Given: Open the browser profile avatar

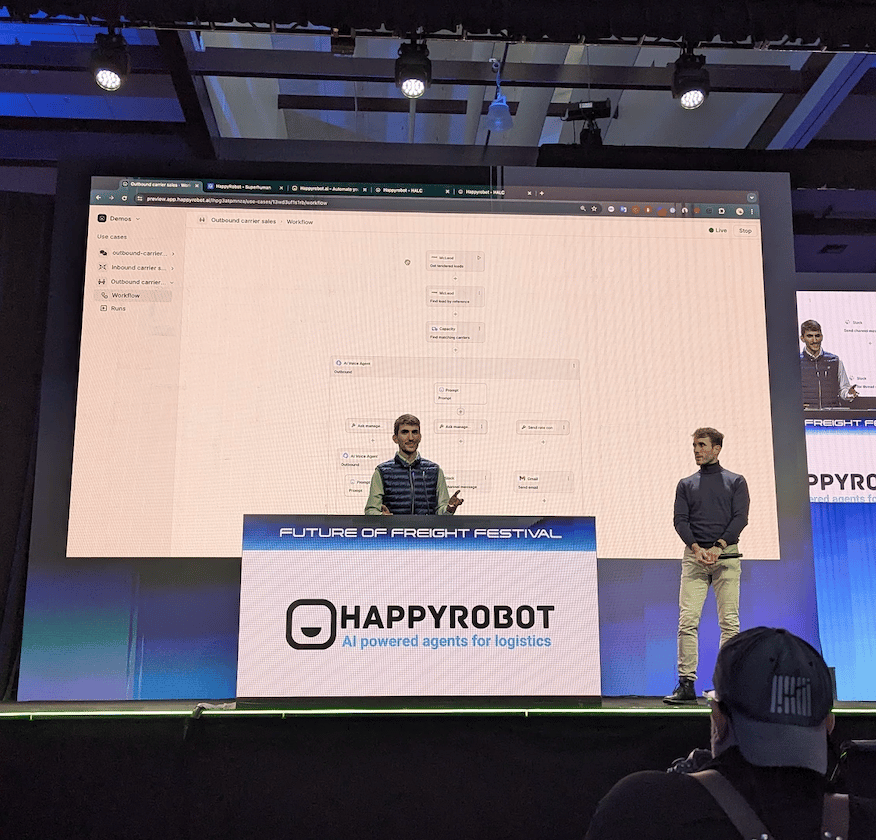Looking at the screenshot, I should [740, 212].
